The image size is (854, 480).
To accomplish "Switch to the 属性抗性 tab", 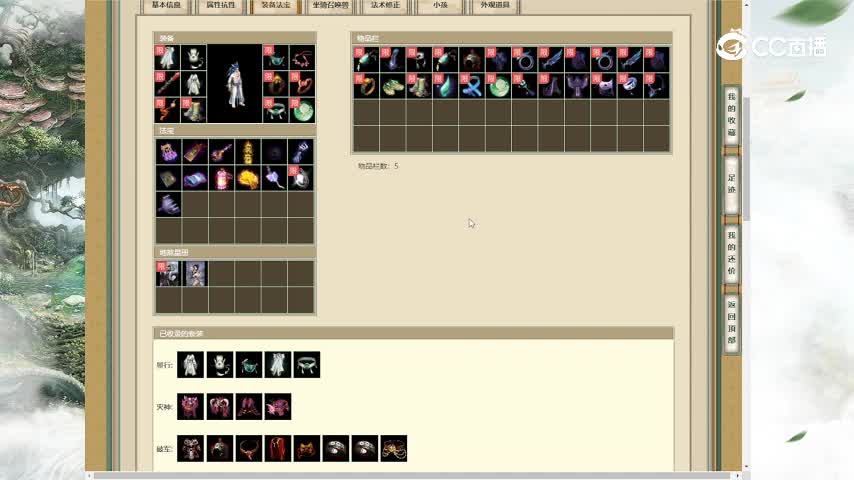I will tap(221, 5).
